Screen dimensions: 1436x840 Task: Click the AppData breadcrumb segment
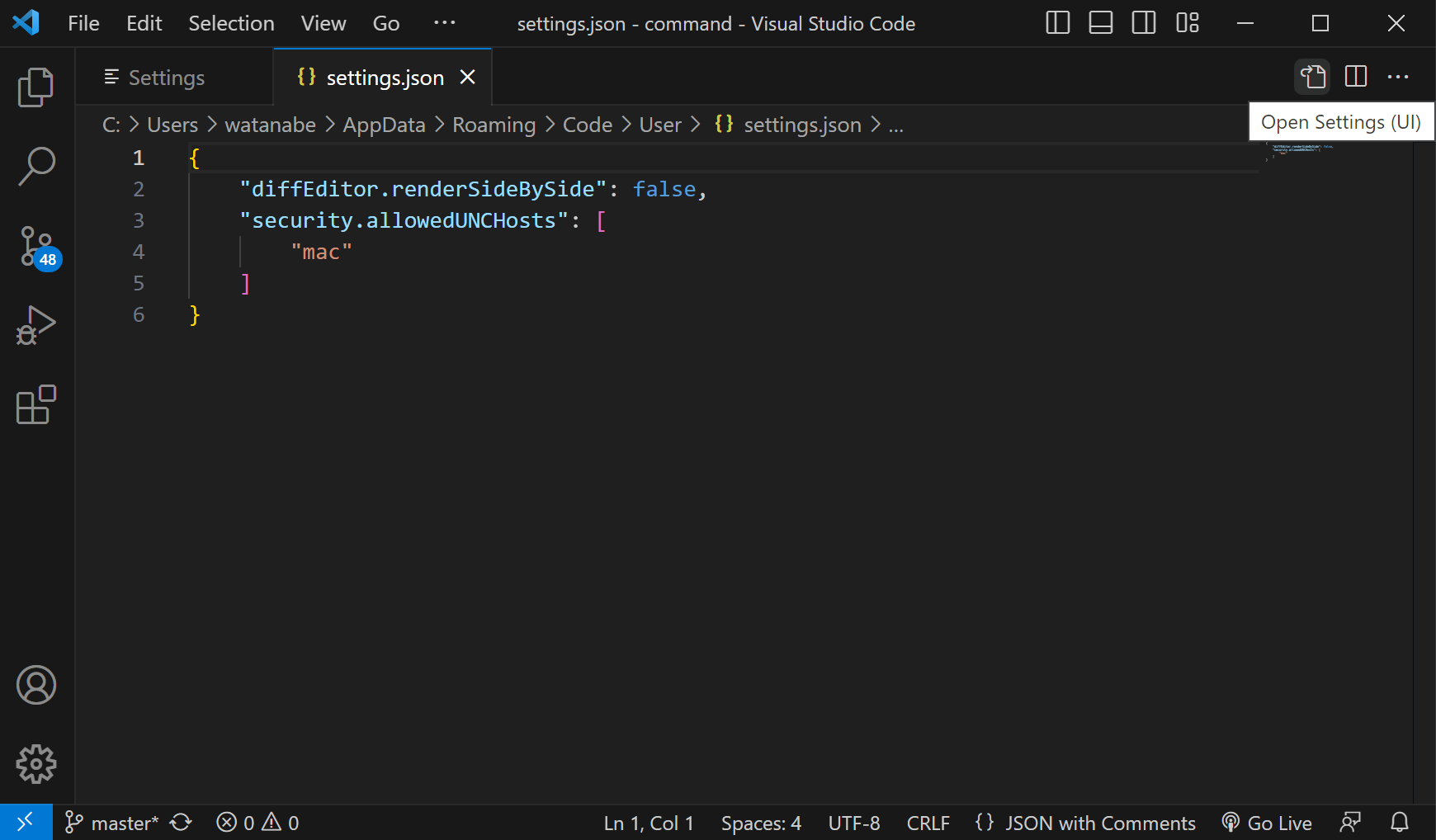(x=384, y=125)
